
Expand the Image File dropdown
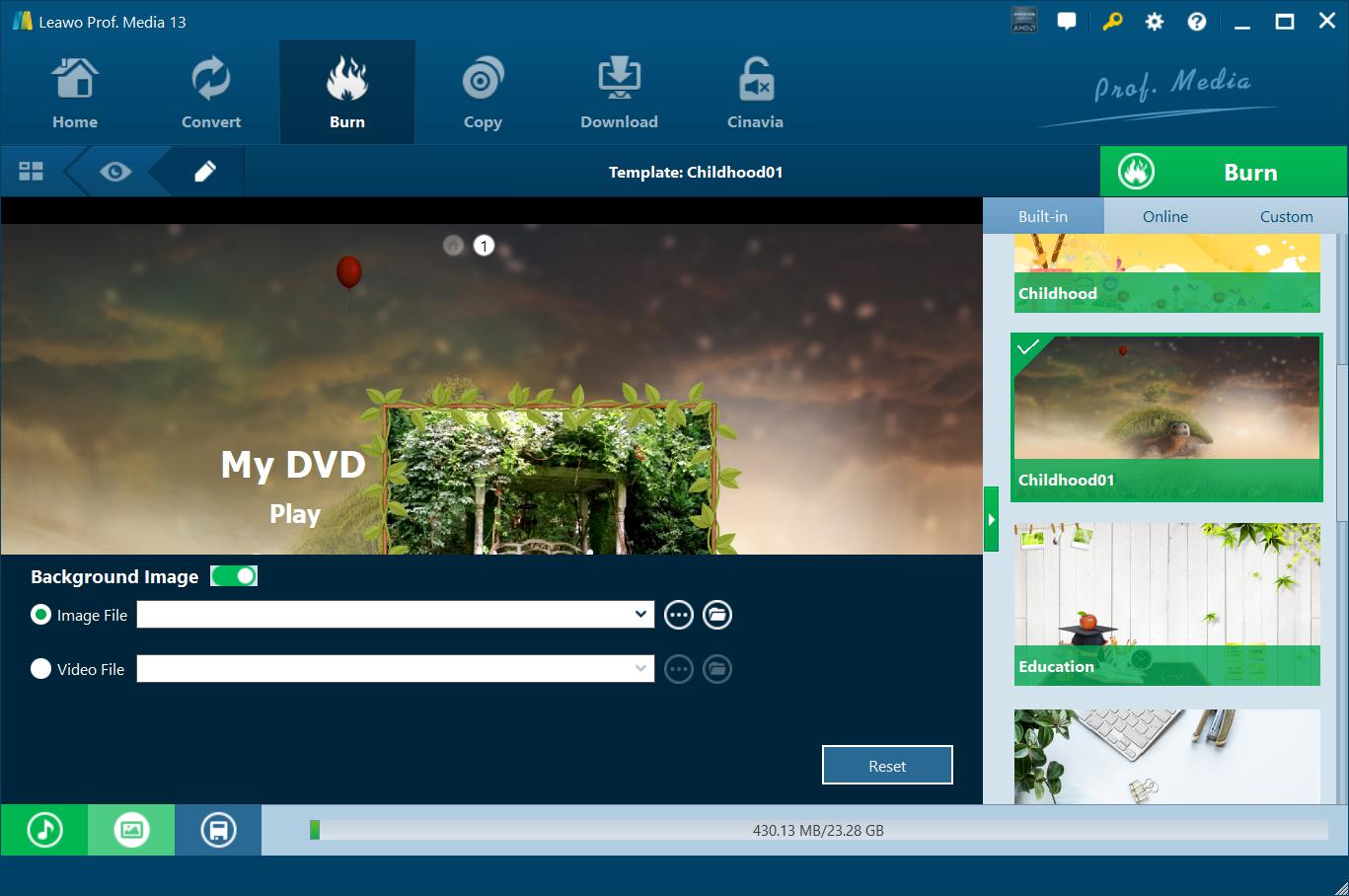tap(640, 615)
